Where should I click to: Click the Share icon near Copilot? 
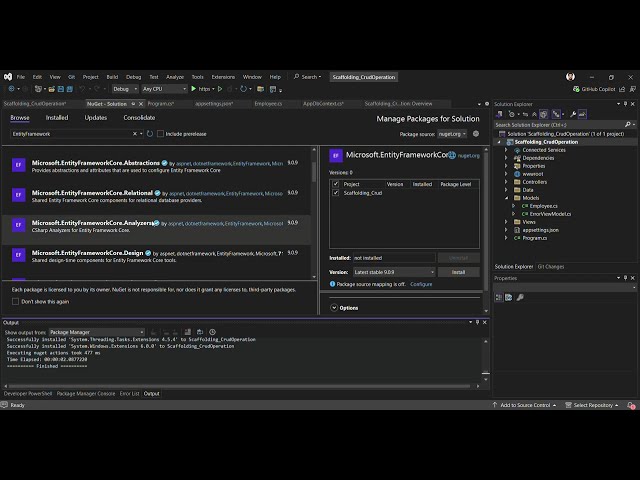click(622, 89)
